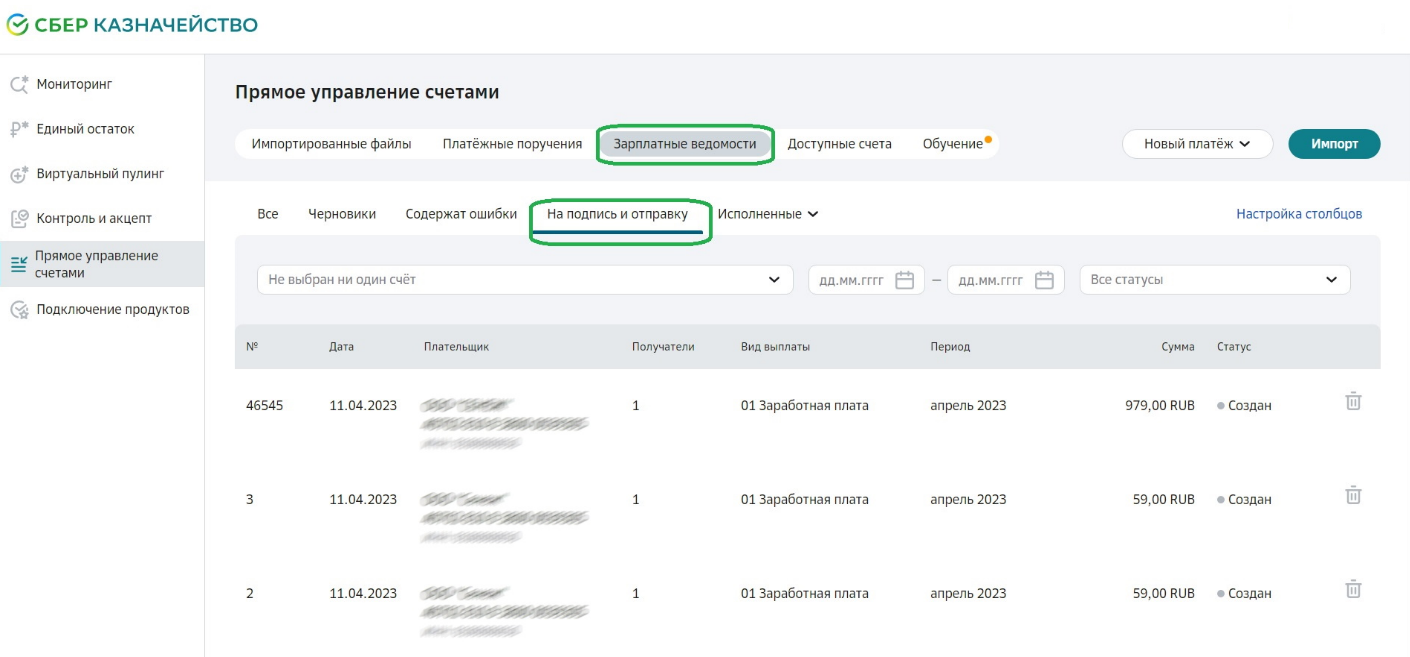Delete payroll record number 3 via trash icon
1410x657 pixels.
click(x=1353, y=495)
